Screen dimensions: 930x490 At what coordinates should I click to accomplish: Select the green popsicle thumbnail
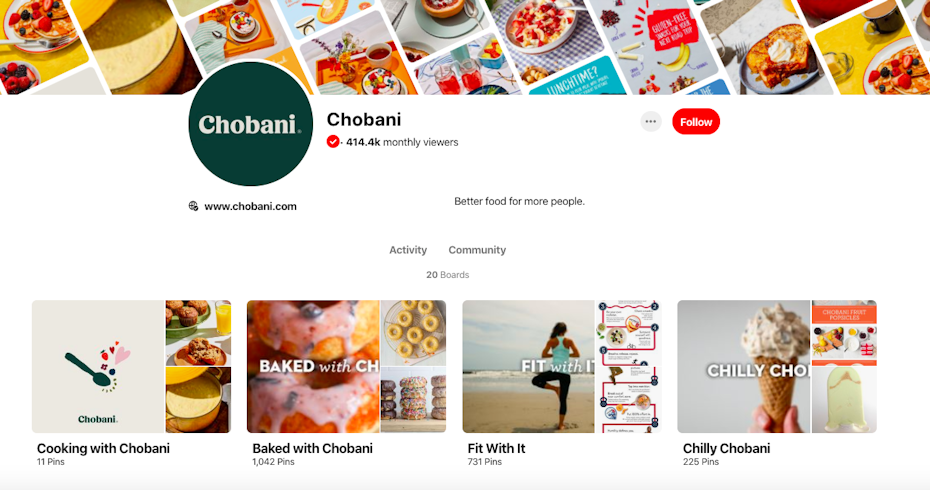[x=844, y=400]
